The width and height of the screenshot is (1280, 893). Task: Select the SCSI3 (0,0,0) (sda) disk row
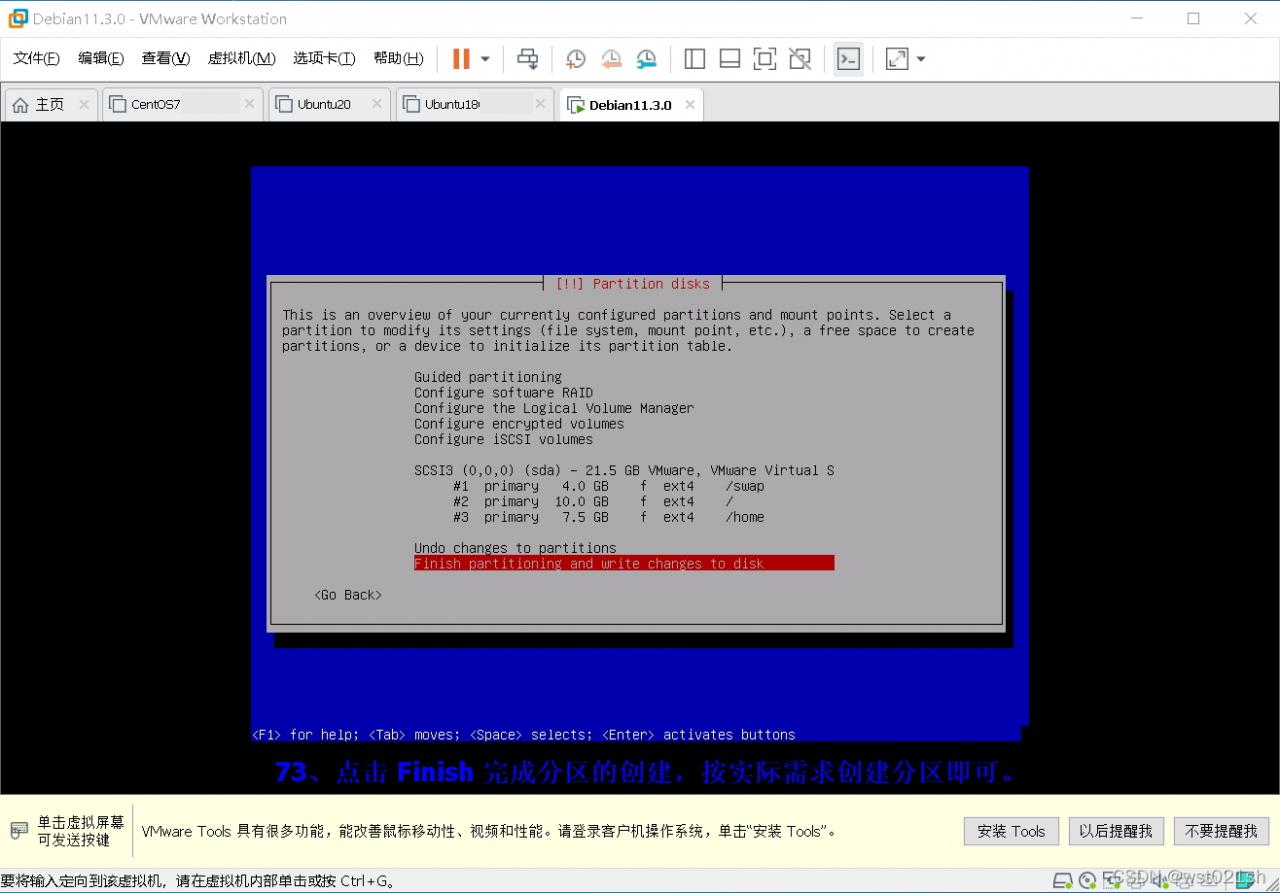coord(624,470)
